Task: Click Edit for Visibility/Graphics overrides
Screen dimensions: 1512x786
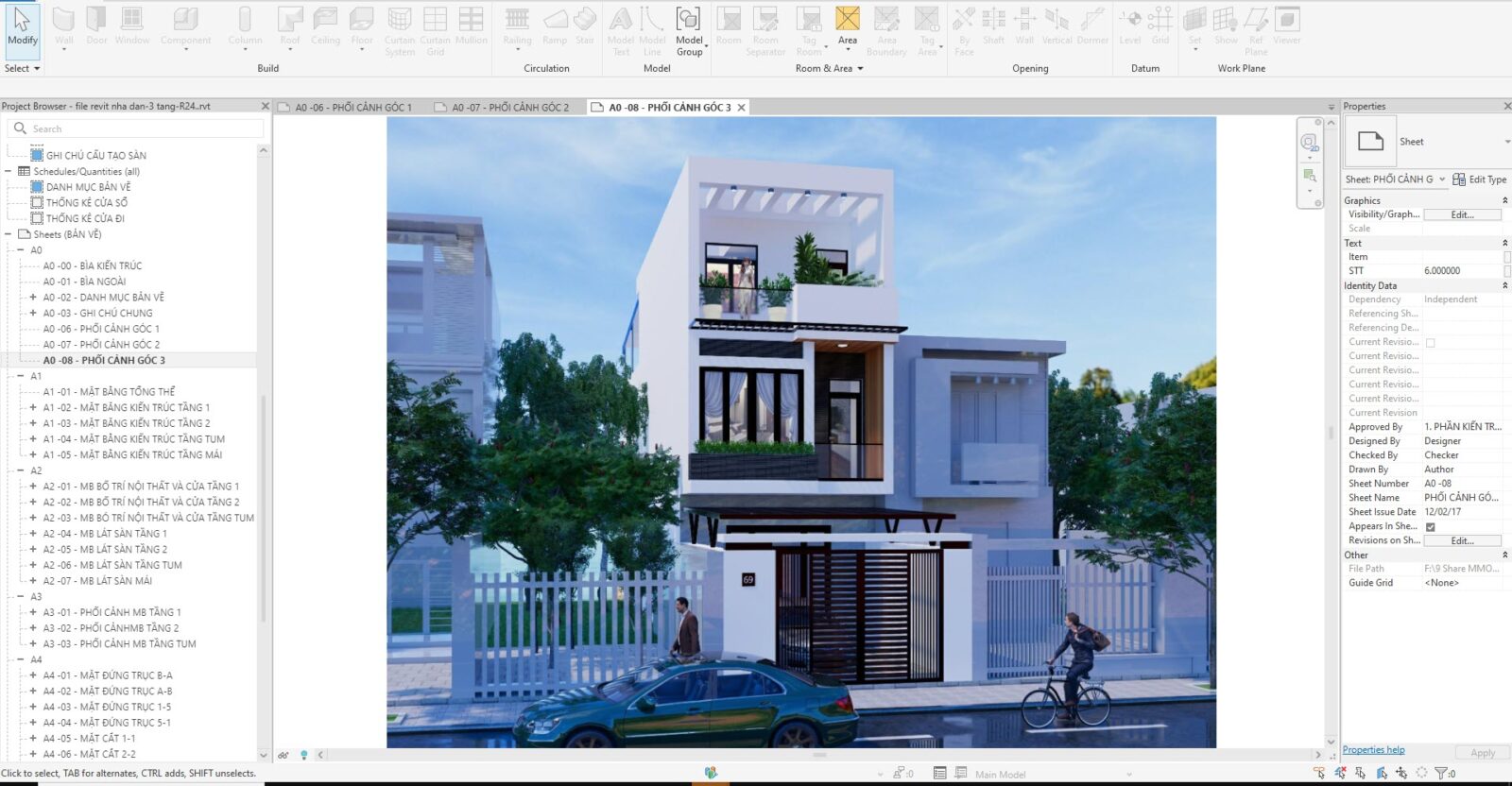Action: (x=1462, y=214)
